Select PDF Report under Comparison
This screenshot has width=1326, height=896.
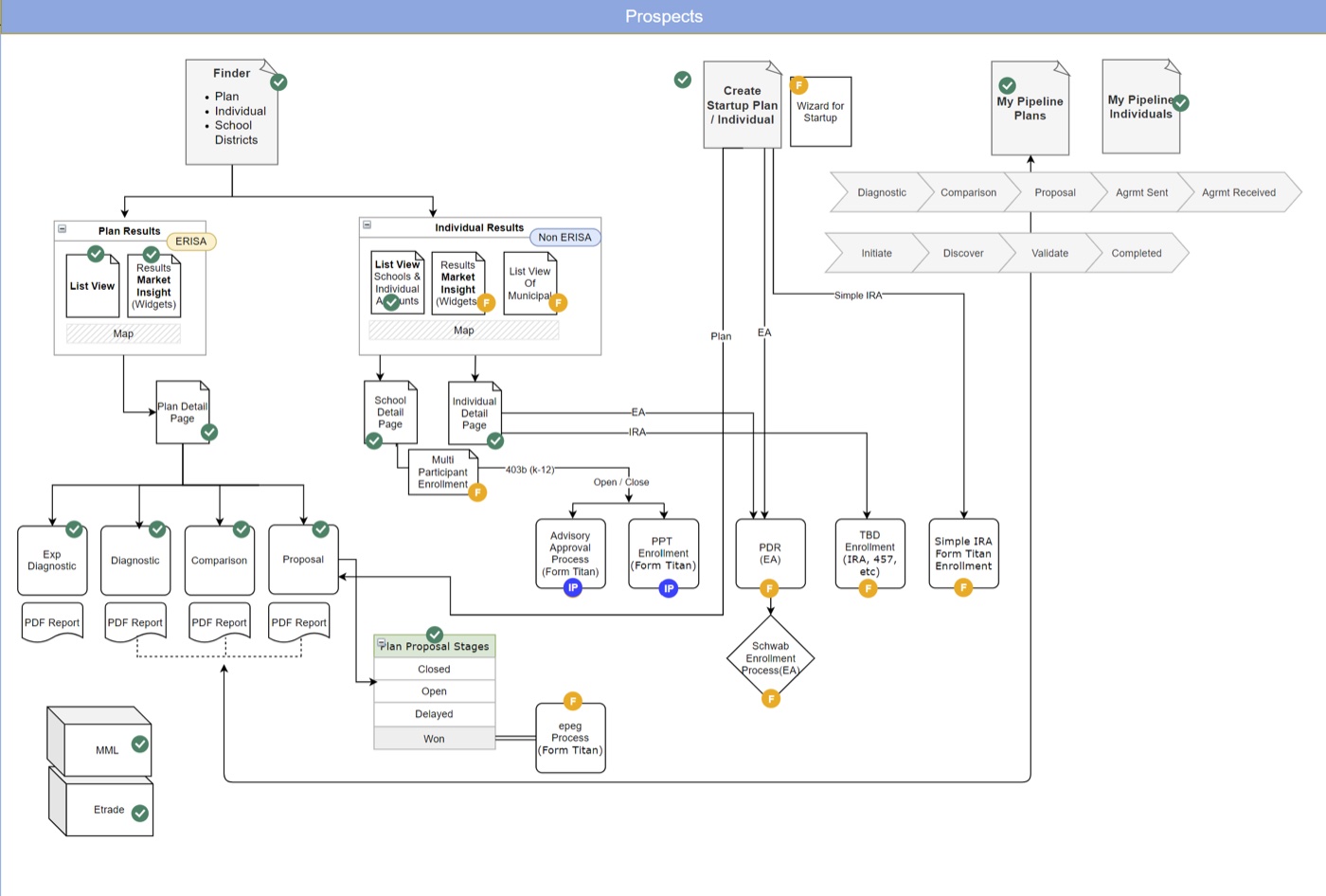[220, 623]
